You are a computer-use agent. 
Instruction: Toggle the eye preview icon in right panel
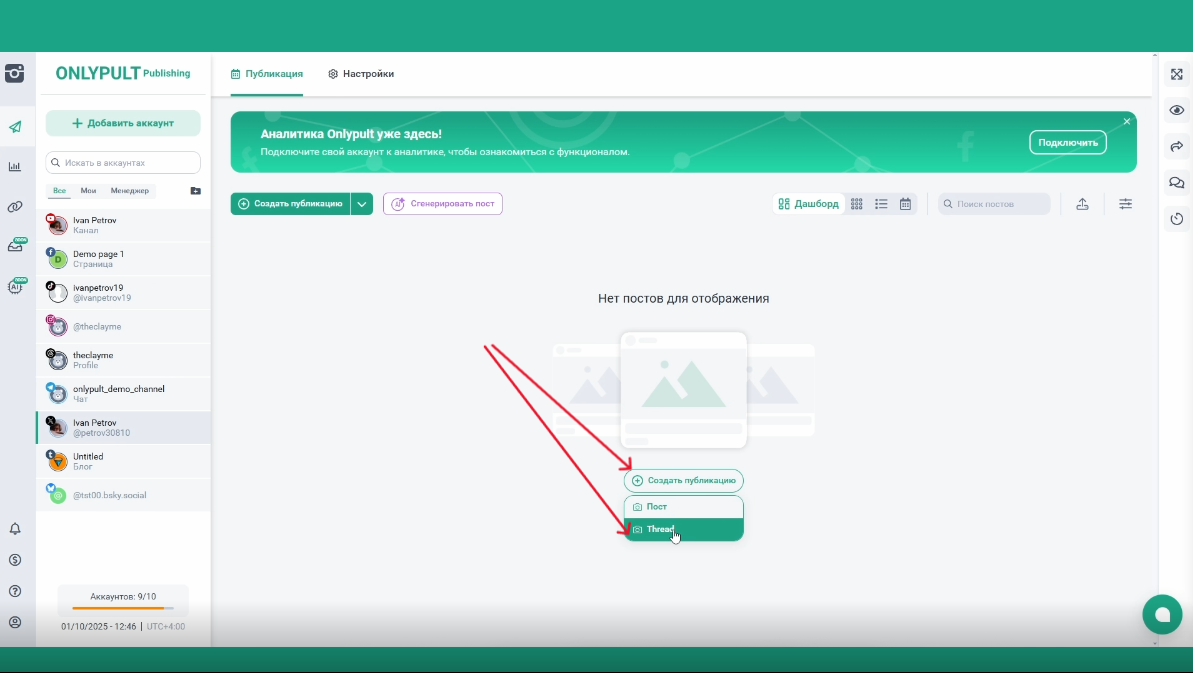[1176, 110]
